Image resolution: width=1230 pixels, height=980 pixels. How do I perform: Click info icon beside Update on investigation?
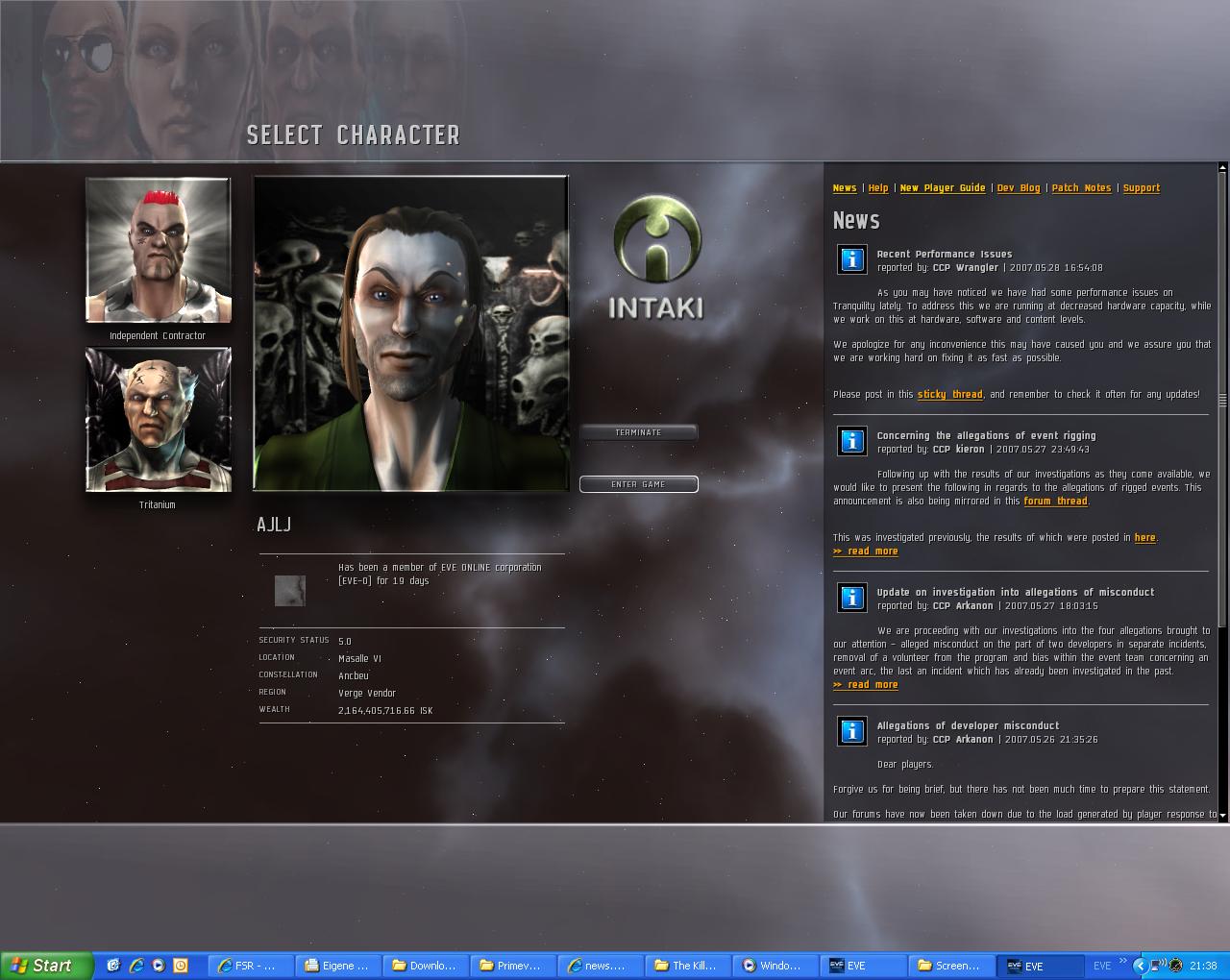[x=851, y=598]
